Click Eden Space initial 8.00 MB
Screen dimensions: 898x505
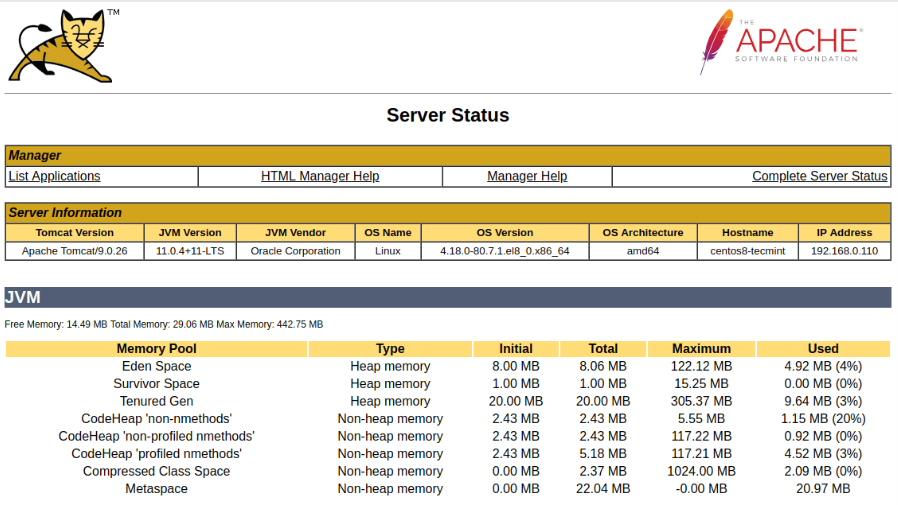tap(515, 366)
